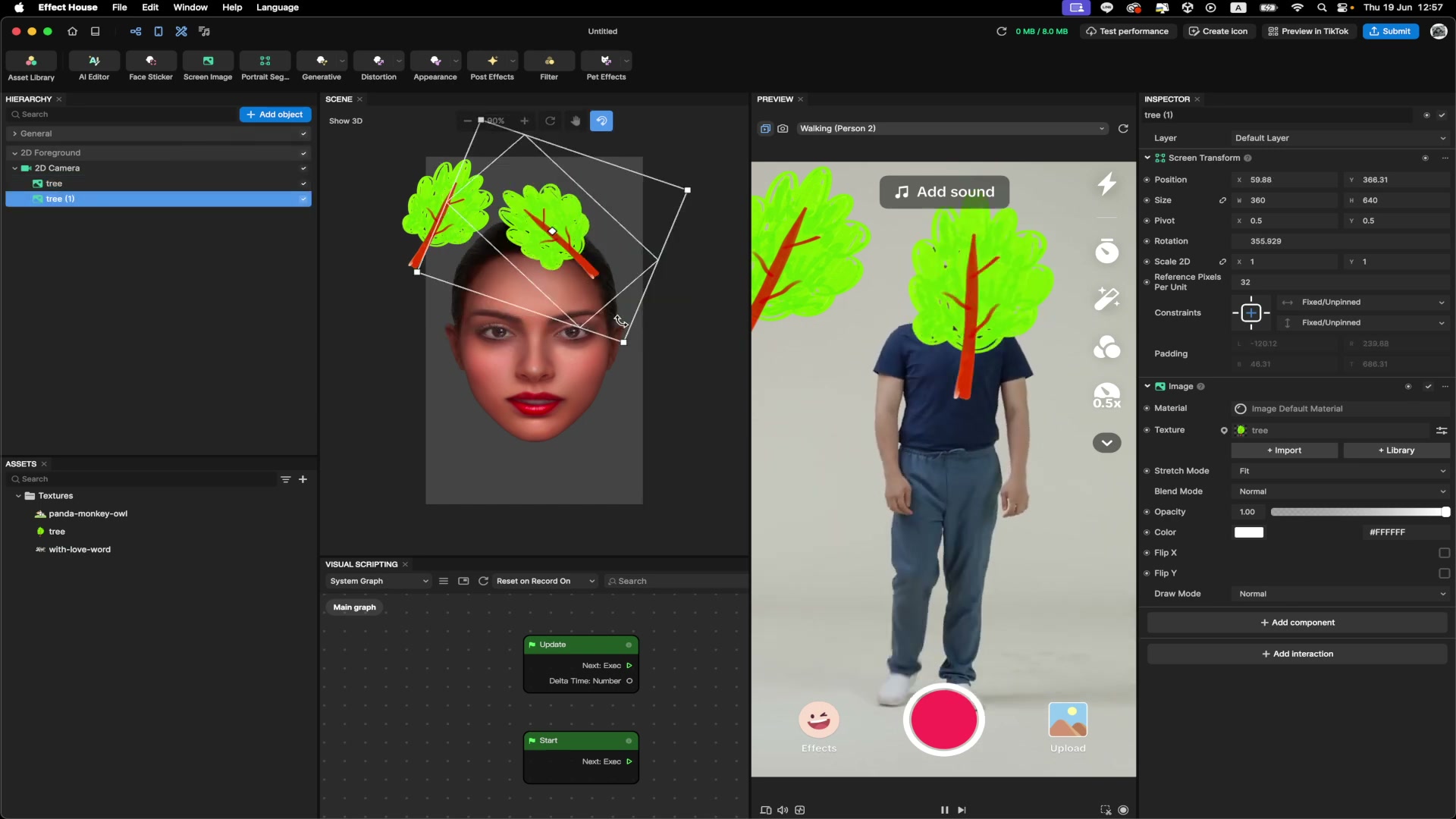The width and height of the screenshot is (1456, 819).
Task: Add new asset with plus icon
Action: 303,479
